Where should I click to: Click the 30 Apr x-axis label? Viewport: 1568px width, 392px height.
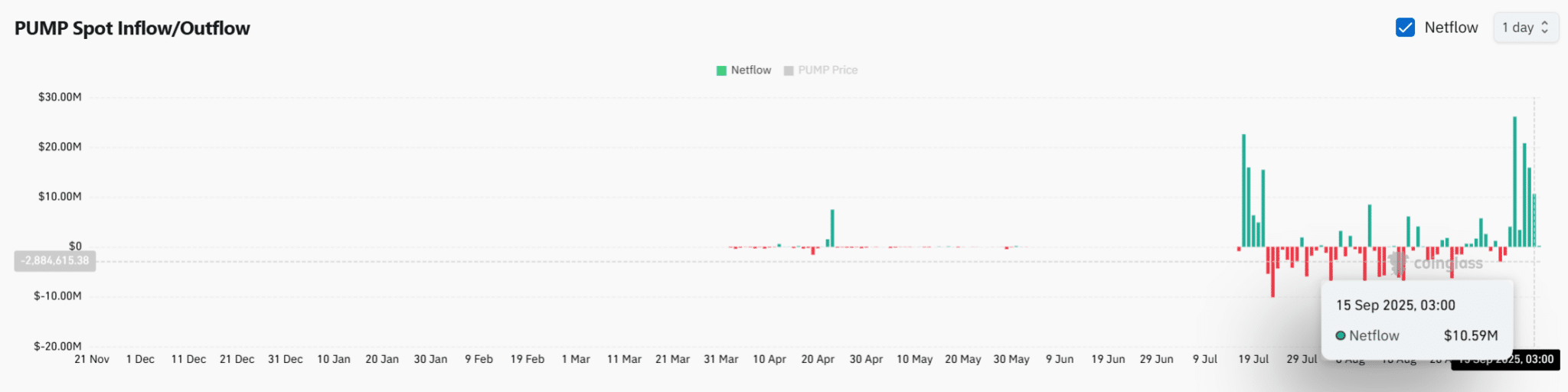(866, 359)
